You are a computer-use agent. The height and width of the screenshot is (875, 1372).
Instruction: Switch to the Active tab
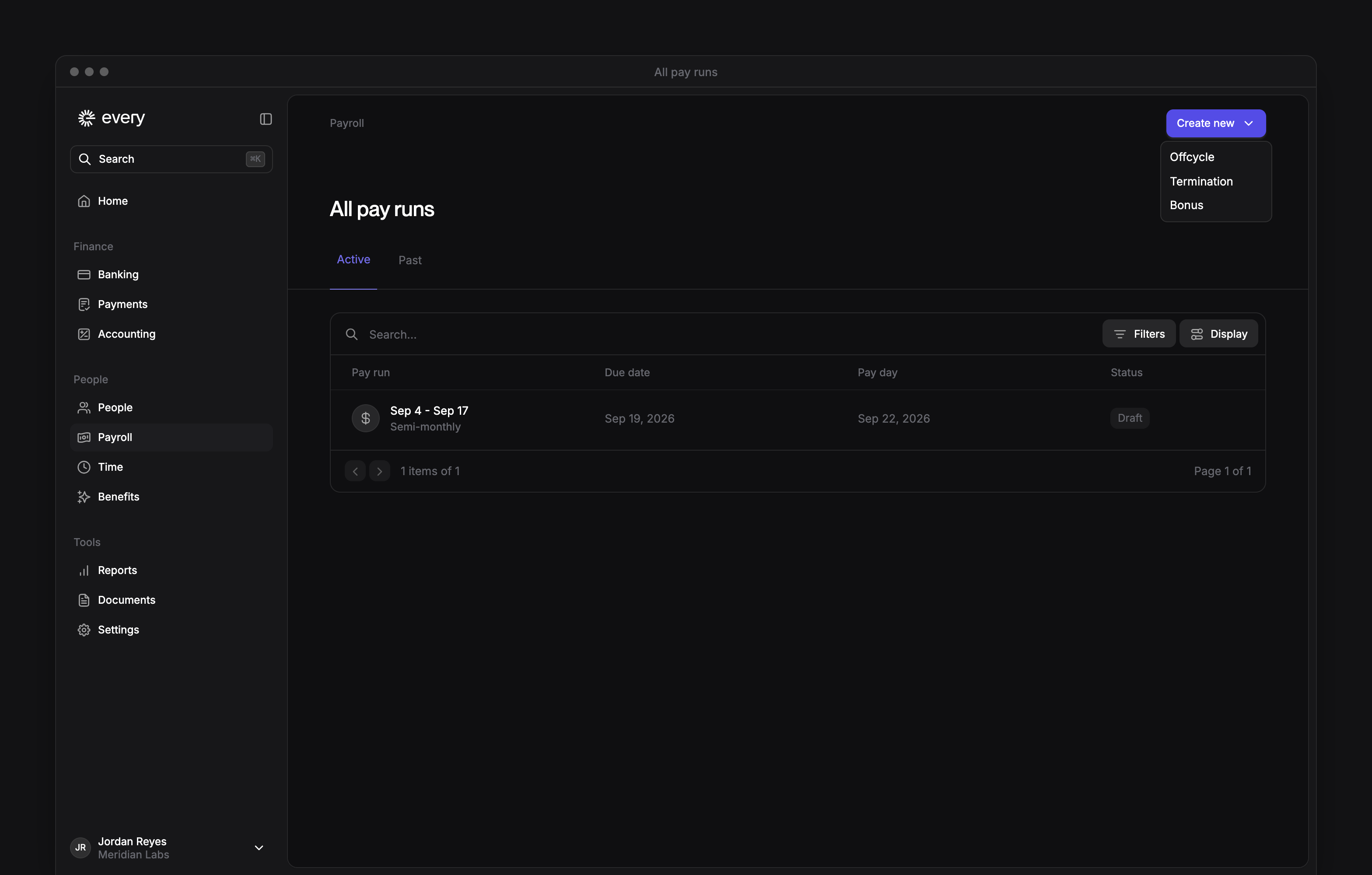(353, 259)
